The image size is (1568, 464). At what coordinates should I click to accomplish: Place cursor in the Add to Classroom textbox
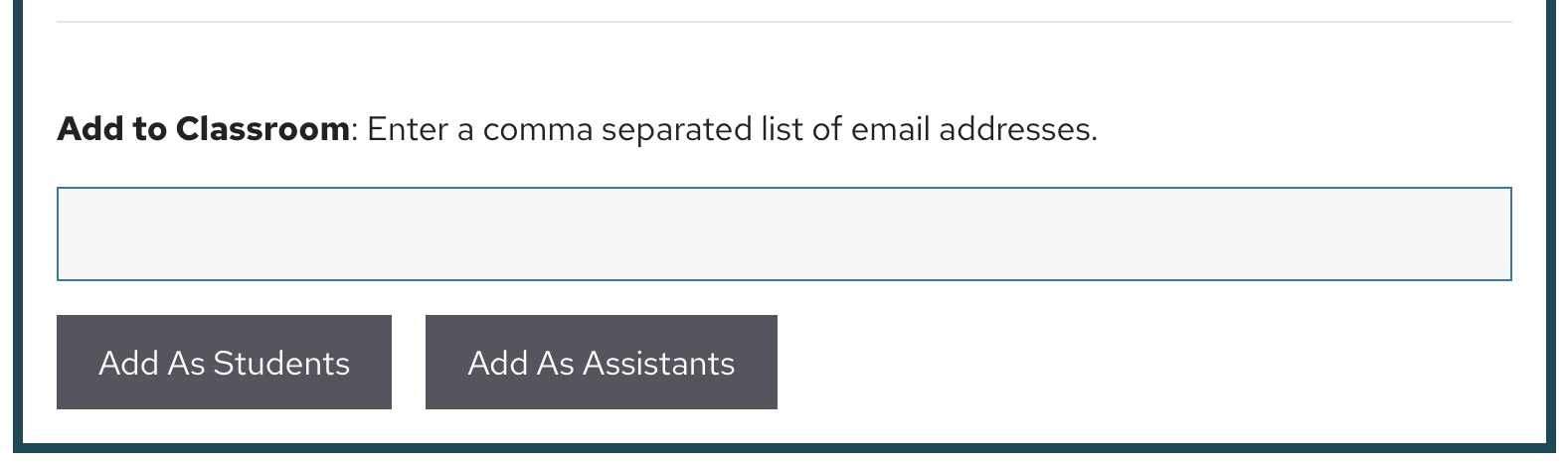[x=784, y=234]
